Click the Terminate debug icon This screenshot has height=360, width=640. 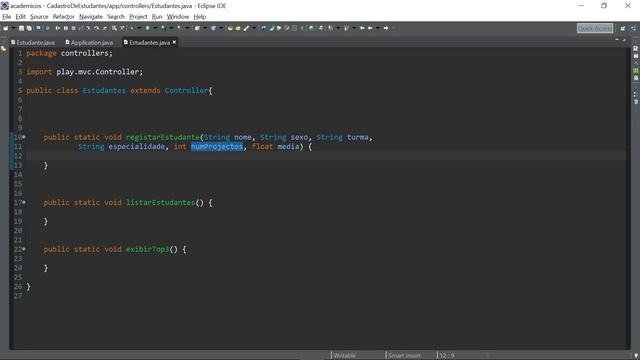[73, 28]
